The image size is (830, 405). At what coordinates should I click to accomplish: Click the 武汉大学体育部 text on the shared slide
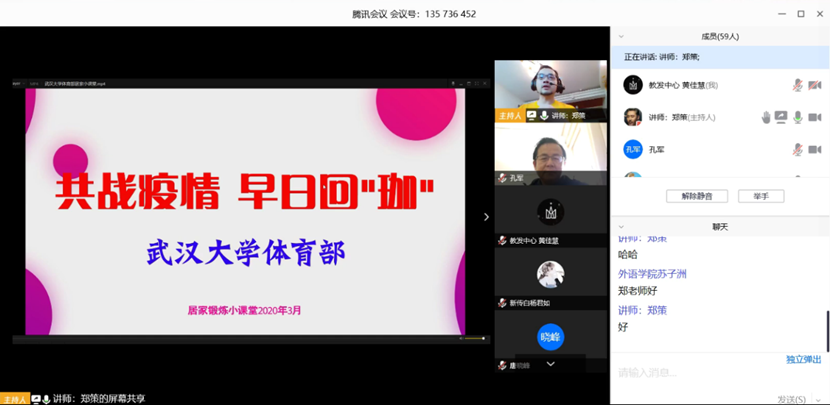246,253
